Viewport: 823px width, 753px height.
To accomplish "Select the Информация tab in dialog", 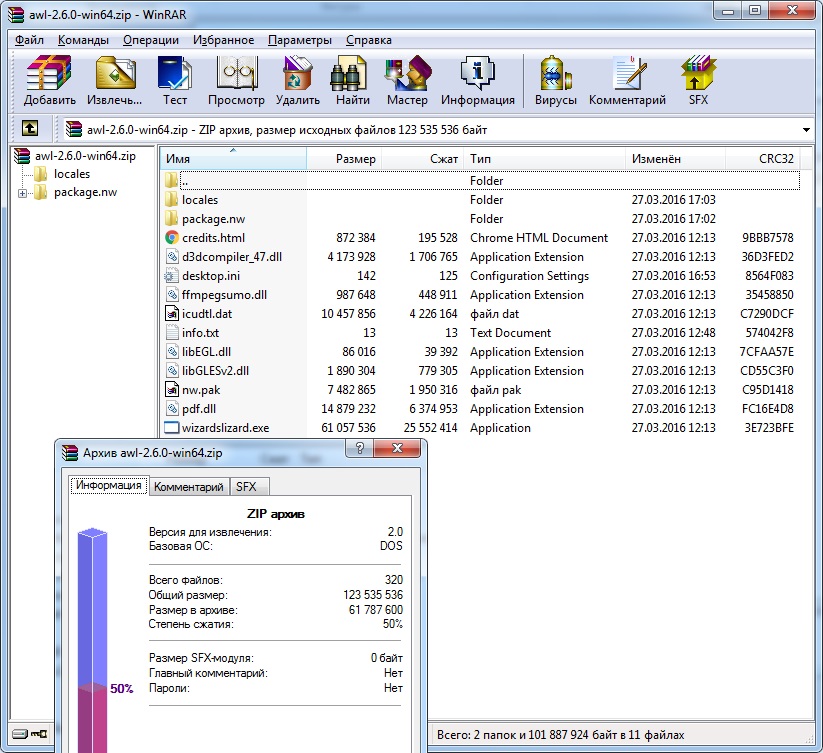I will coord(109,485).
